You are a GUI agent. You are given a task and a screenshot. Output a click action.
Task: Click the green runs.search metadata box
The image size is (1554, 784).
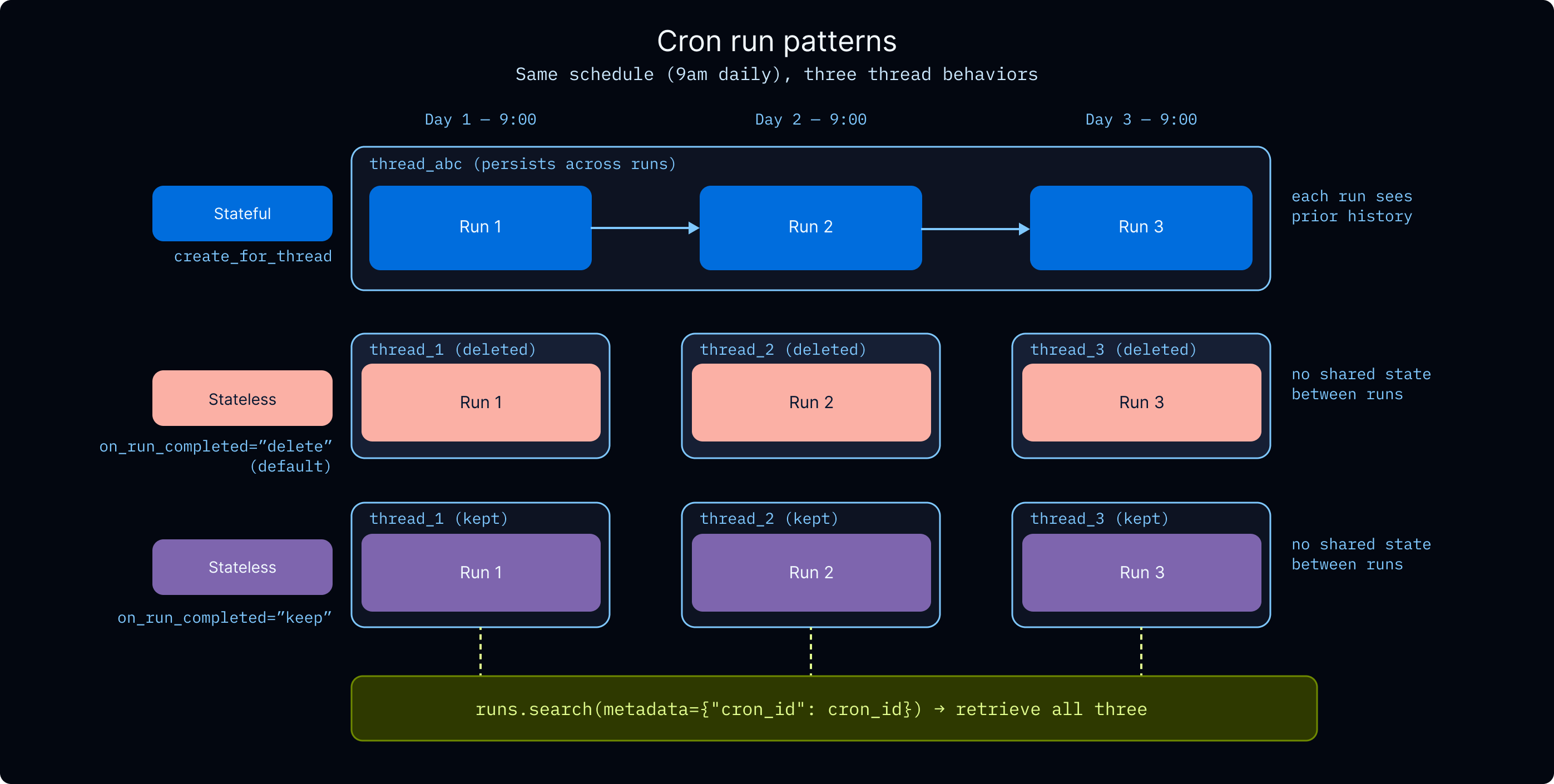click(834, 708)
